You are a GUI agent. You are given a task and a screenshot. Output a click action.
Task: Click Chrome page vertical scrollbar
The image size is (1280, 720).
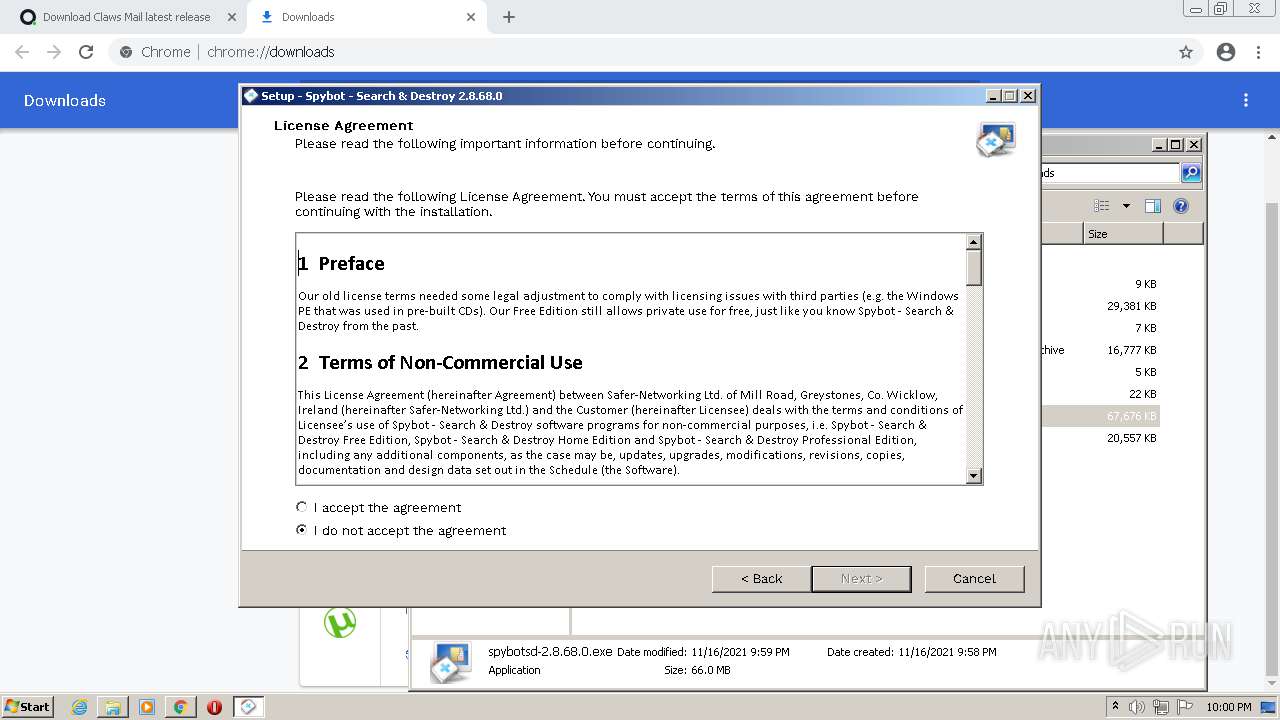[1272, 440]
